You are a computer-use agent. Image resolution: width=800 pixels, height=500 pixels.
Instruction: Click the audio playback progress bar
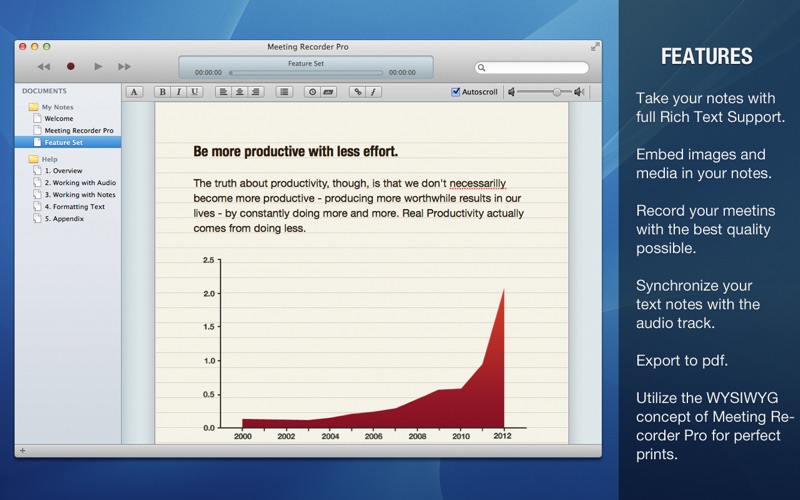click(306, 73)
